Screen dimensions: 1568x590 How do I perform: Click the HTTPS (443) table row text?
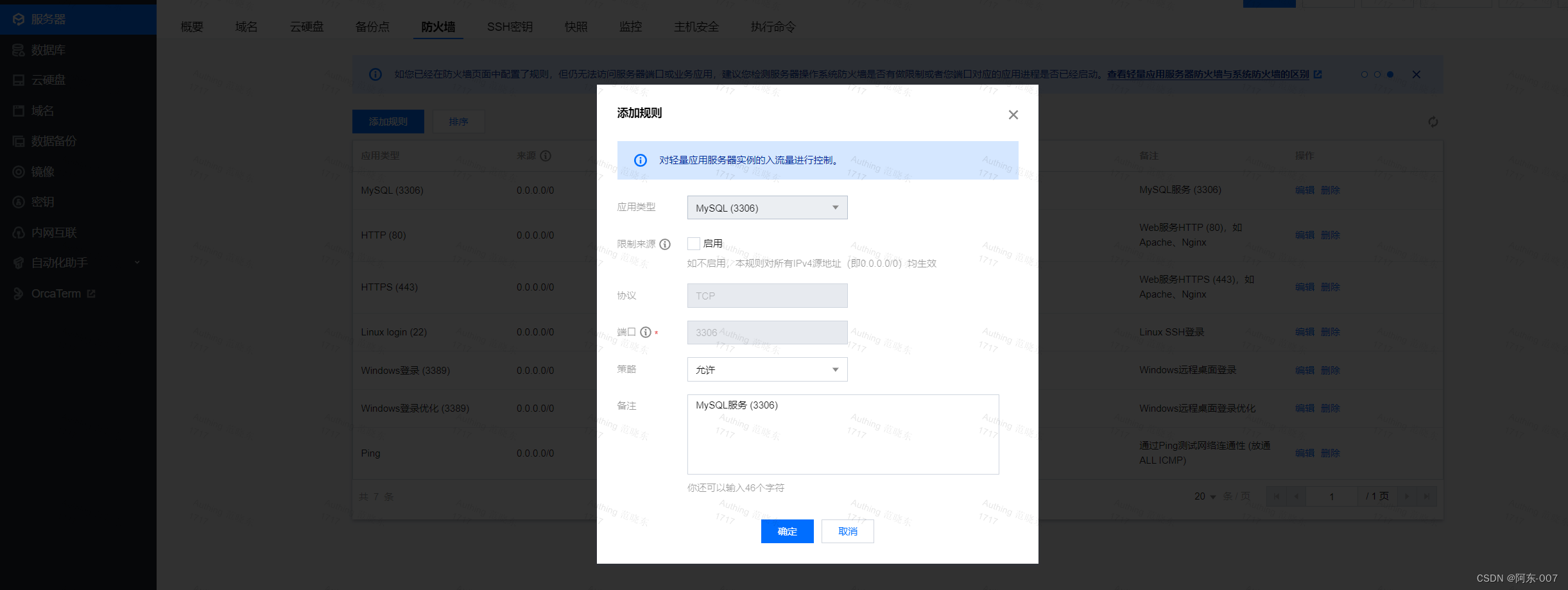pos(390,287)
